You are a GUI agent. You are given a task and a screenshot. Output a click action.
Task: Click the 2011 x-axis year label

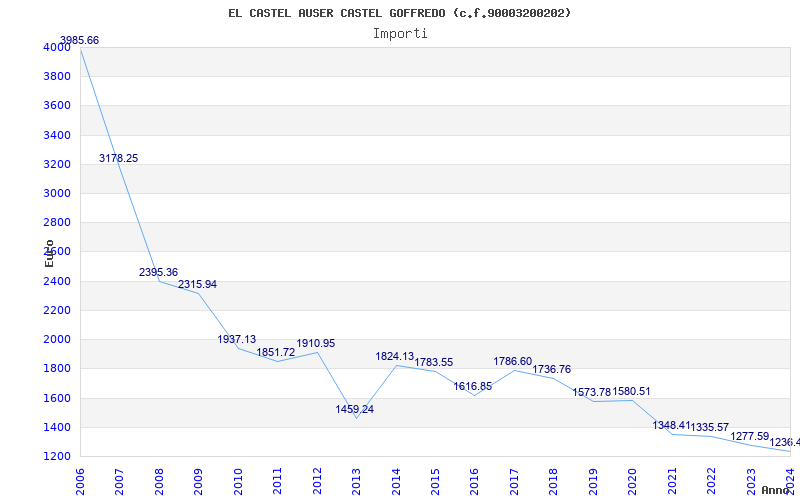(277, 482)
